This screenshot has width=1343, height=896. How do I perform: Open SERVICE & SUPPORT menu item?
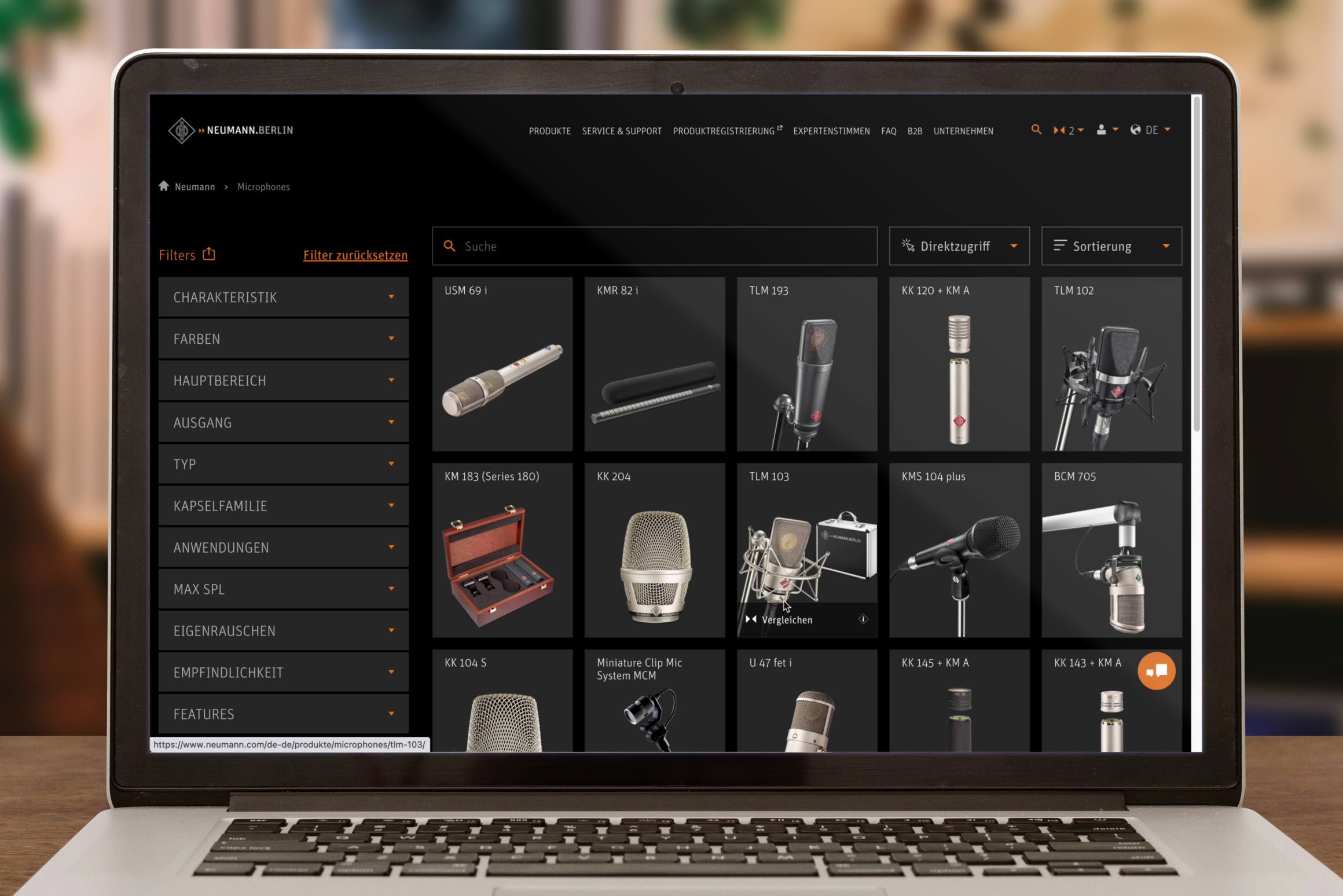point(621,131)
